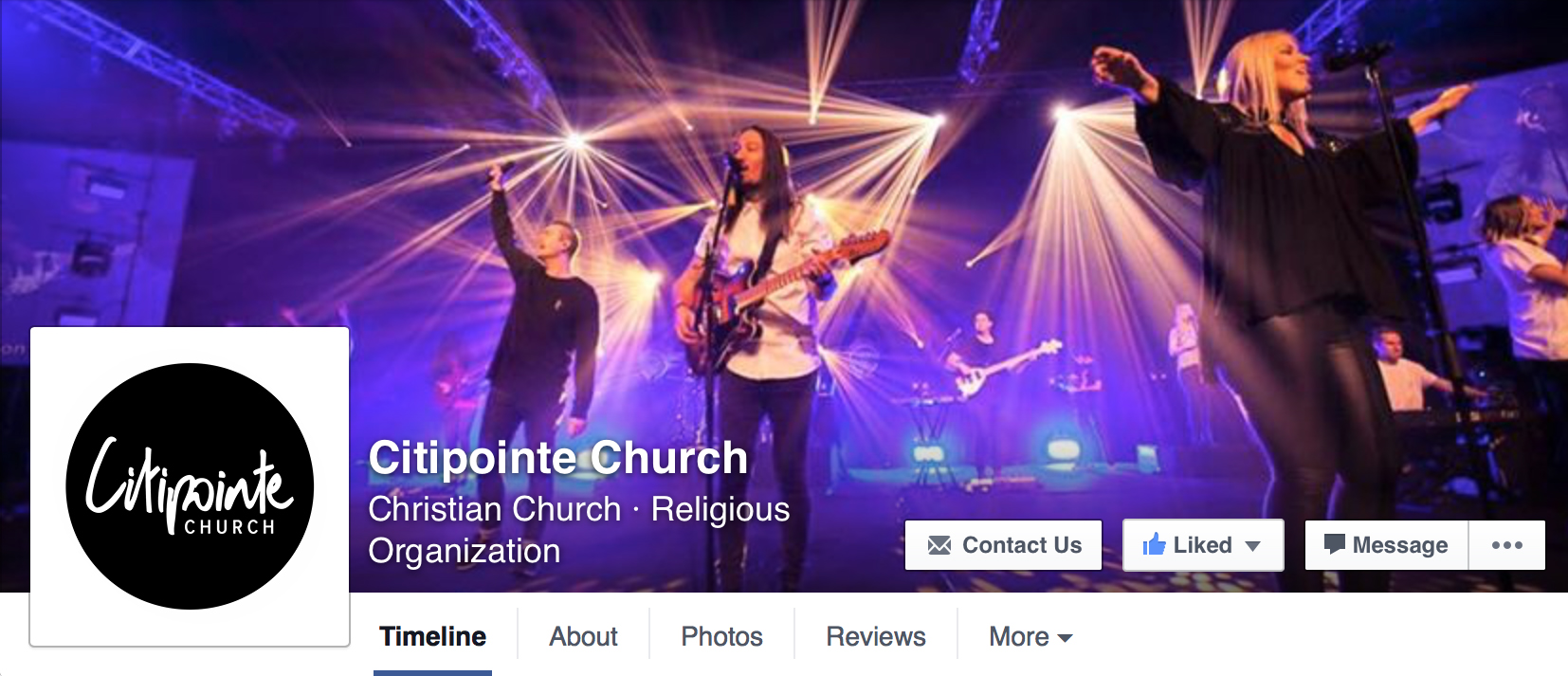Expand the arrow next to More
Screen dimensions: 1568x676
click(1065, 638)
